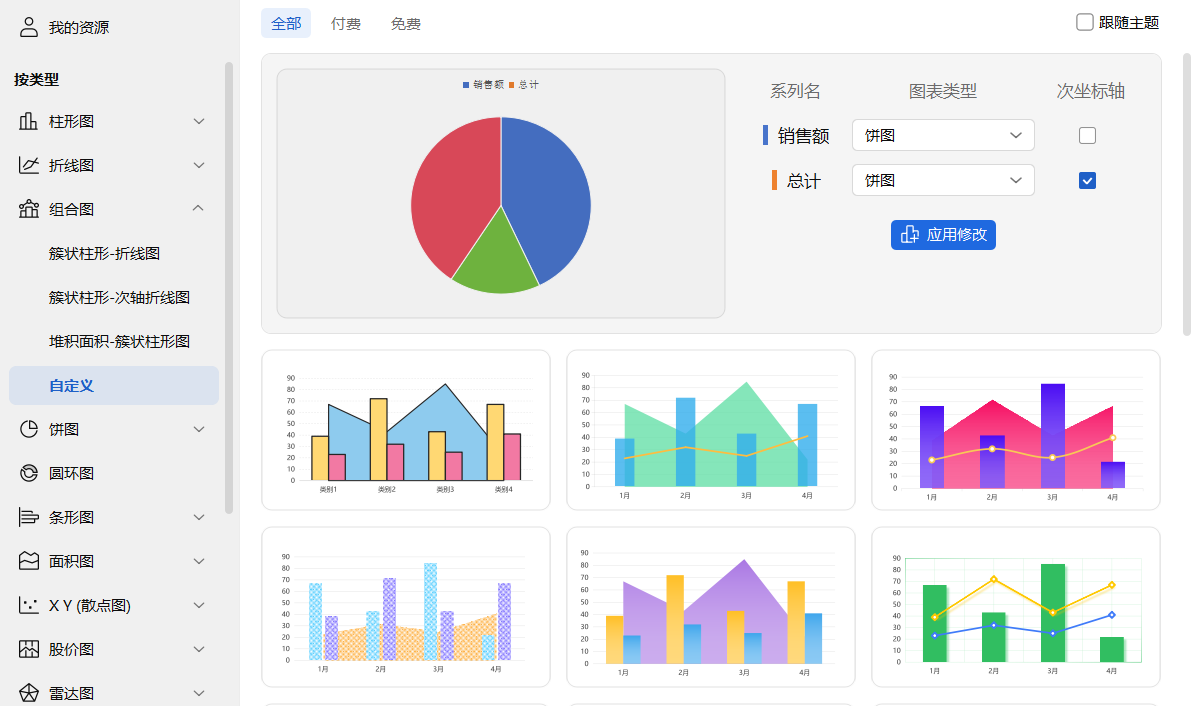Select the 面积图 area chart icon
This screenshot has height=706, width=1191.
(x=27, y=561)
